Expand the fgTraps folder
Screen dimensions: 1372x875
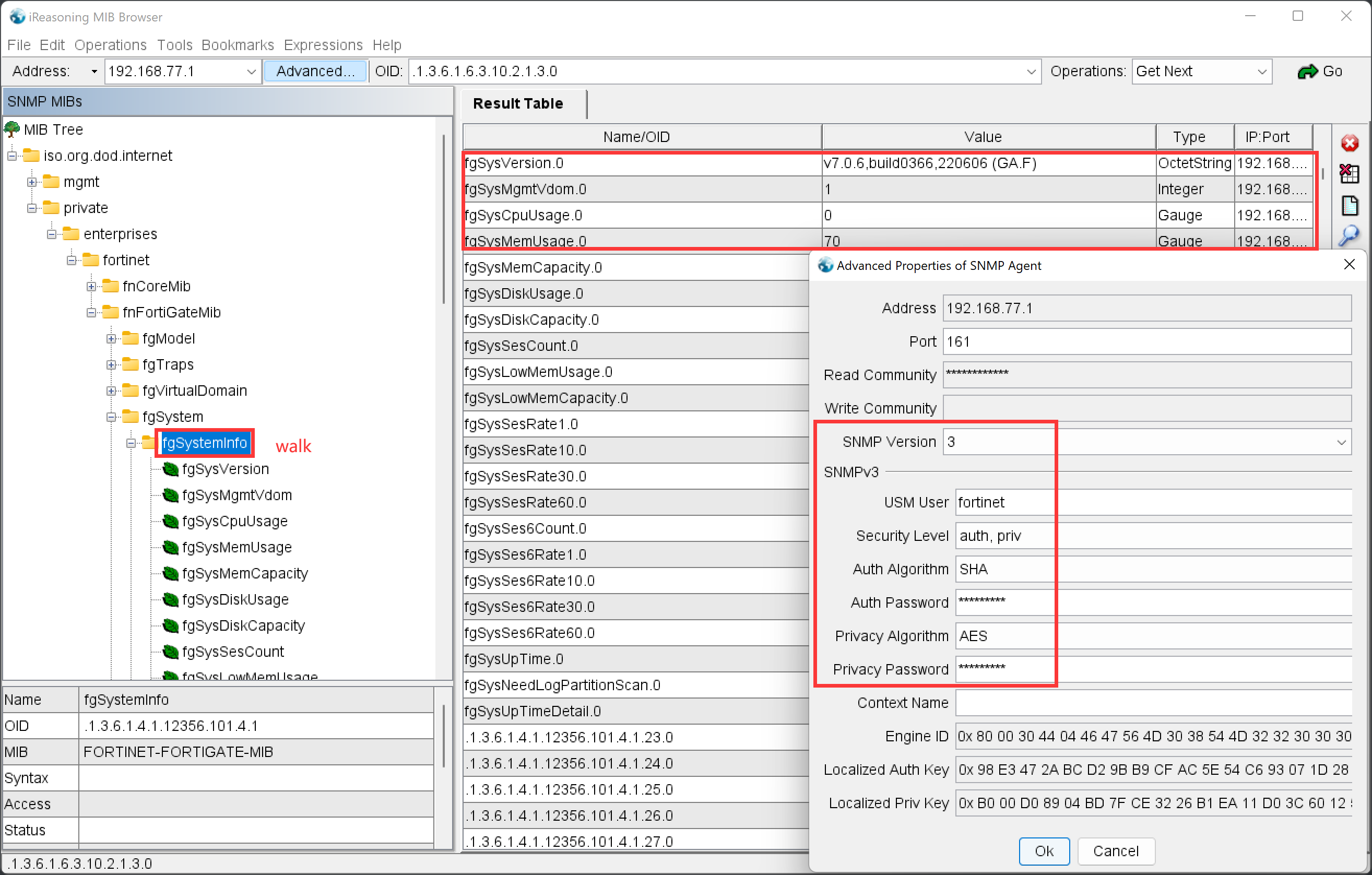(111, 364)
